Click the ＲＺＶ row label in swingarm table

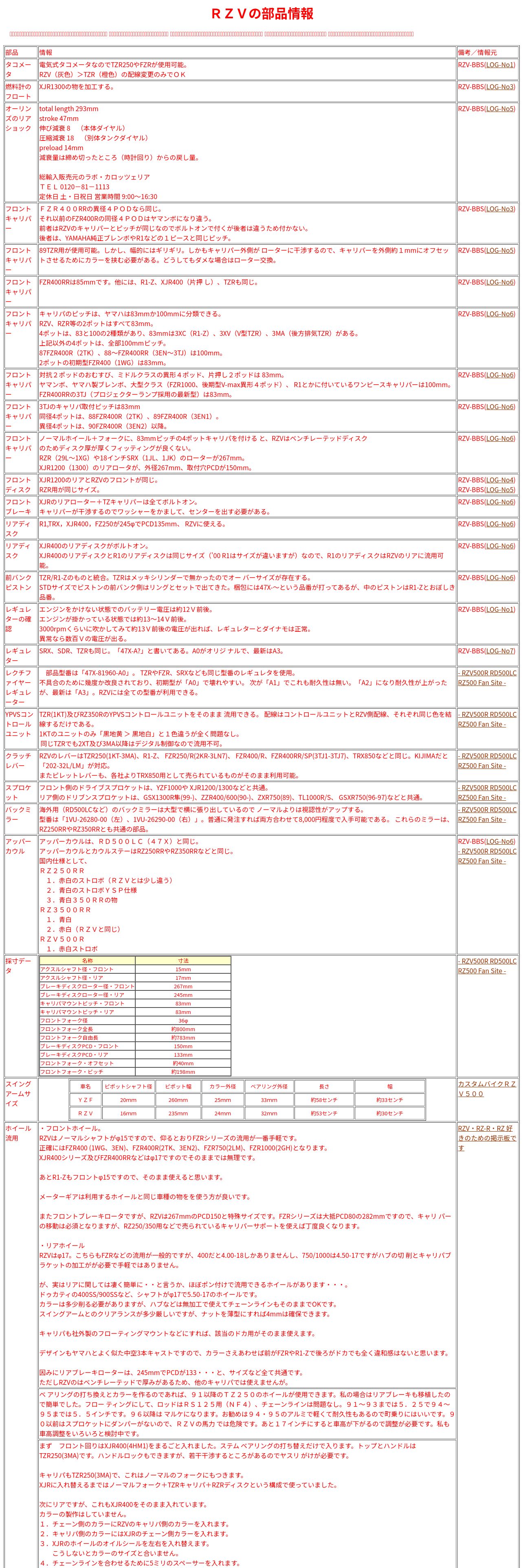click(85, 1112)
